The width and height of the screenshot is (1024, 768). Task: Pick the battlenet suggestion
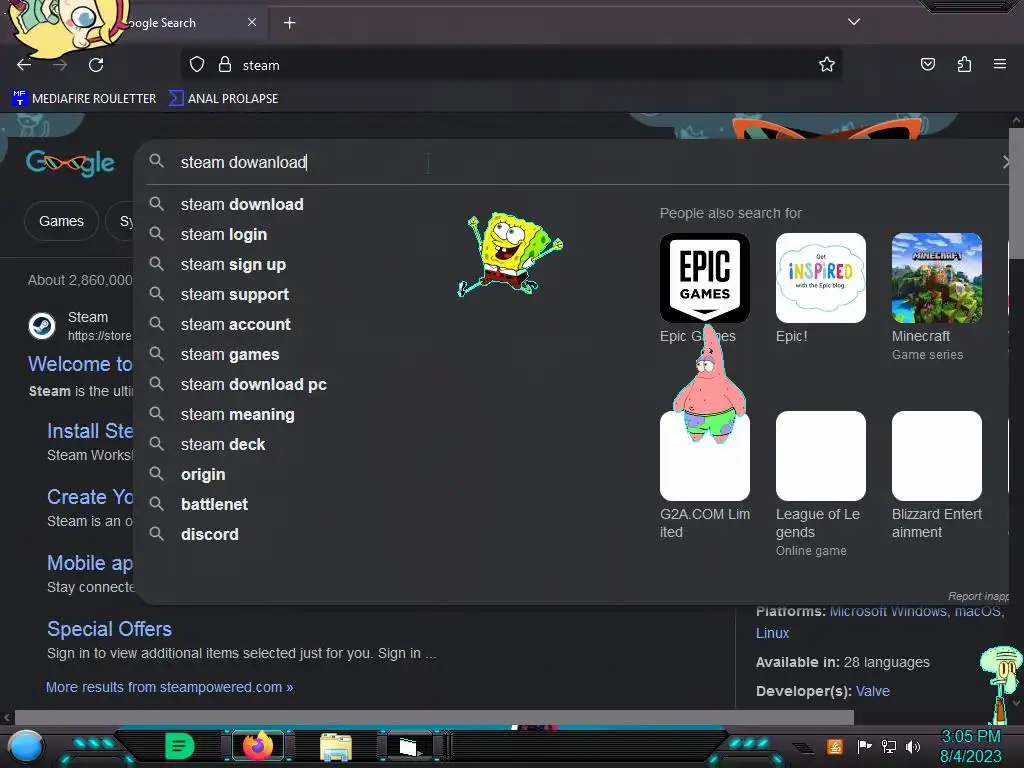(214, 505)
